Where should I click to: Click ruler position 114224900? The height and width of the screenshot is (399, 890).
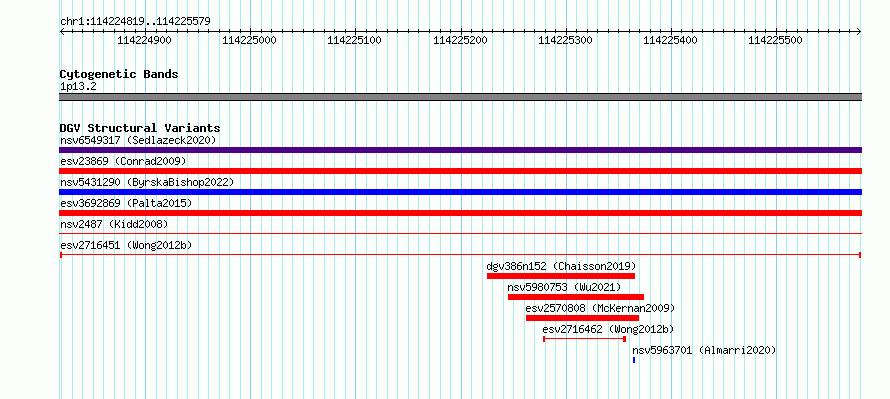[144, 40]
